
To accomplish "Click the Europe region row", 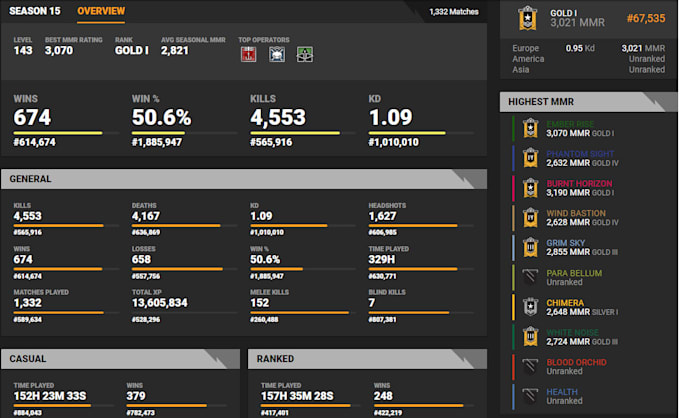I will click(x=588, y=48).
